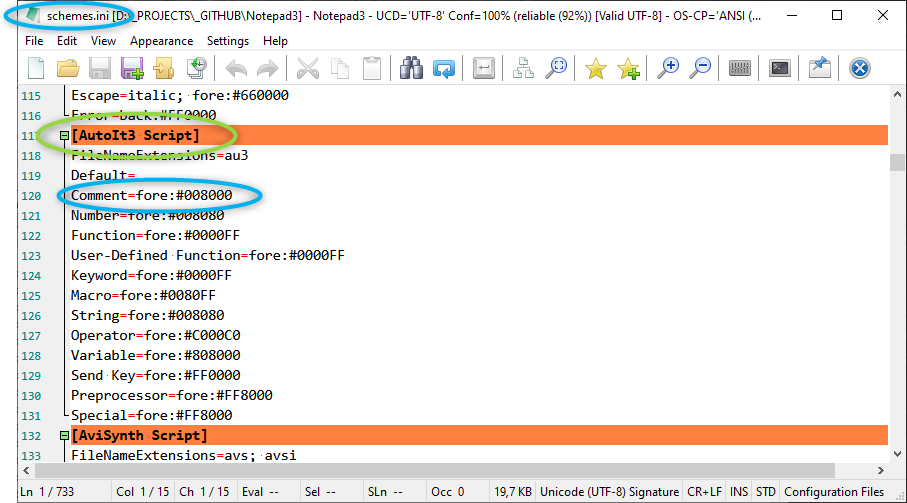Click the scheme hierarchy tree icon

[523, 68]
